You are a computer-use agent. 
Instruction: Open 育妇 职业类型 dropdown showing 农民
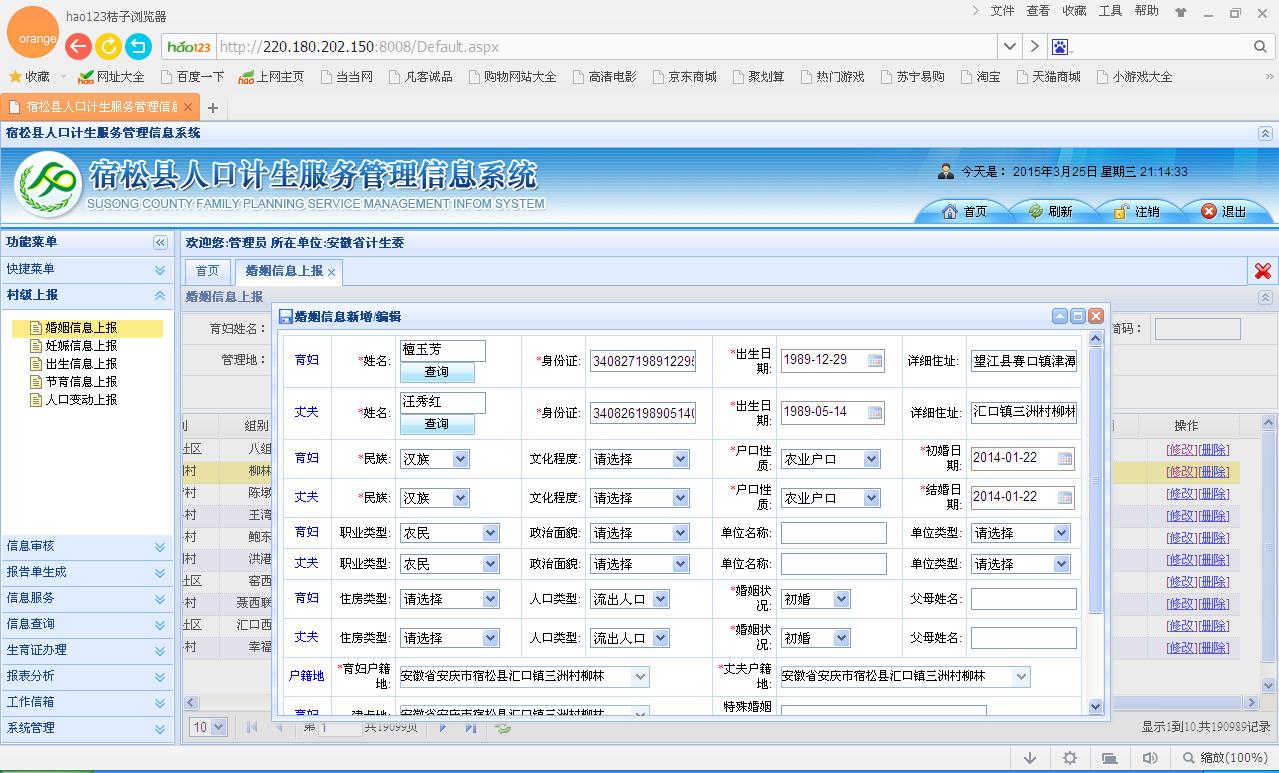[490, 533]
